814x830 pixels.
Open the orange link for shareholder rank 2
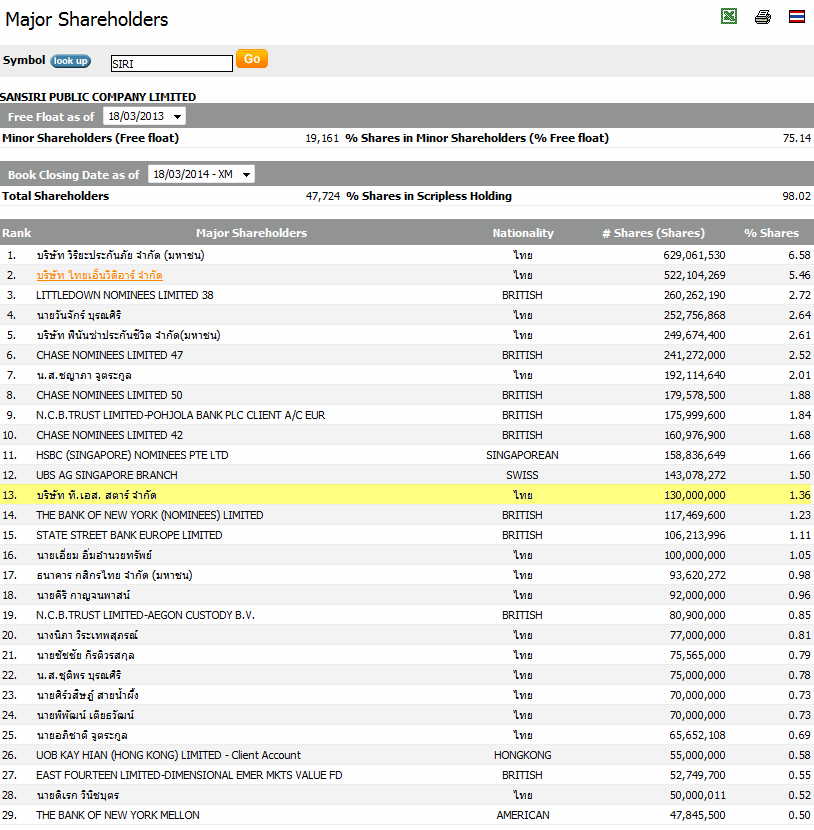100,275
